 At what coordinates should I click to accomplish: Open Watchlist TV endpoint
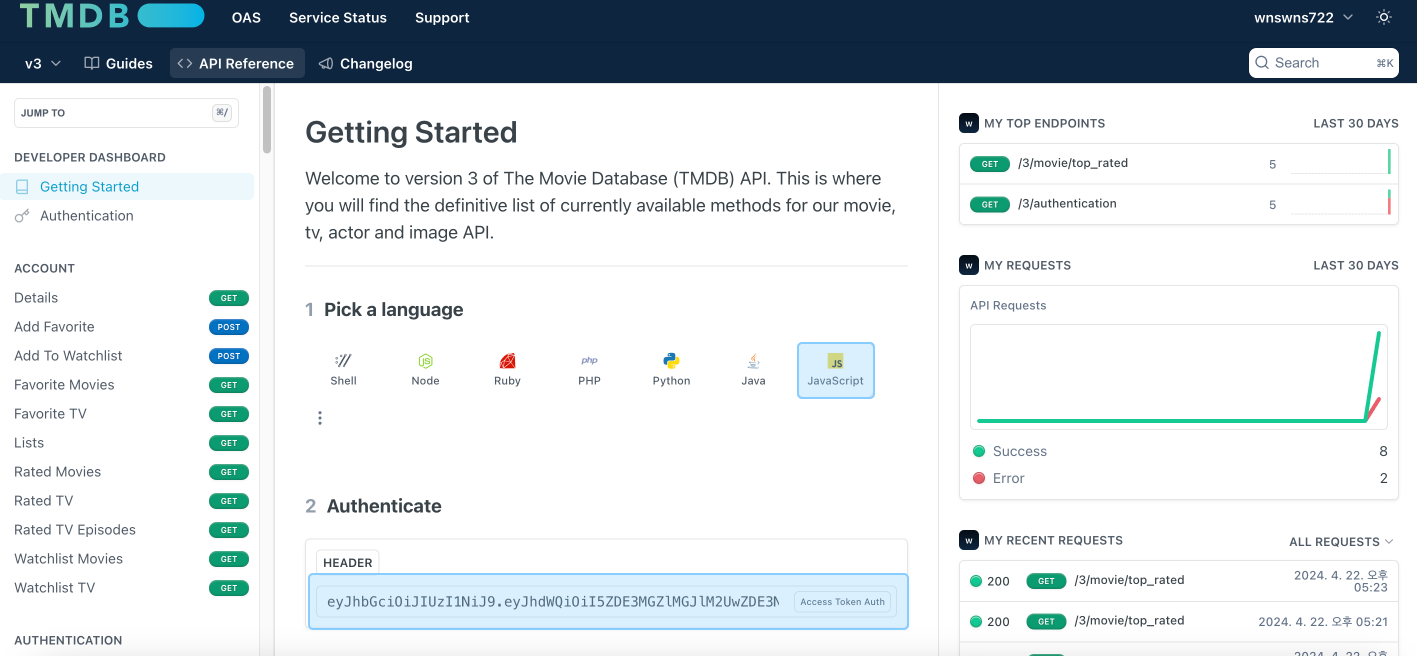130,588
